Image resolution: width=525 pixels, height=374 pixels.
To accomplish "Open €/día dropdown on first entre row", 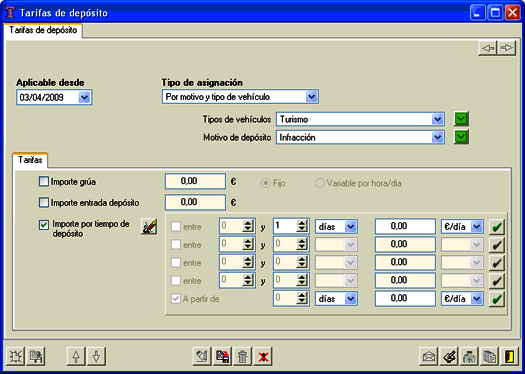I will [476, 227].
